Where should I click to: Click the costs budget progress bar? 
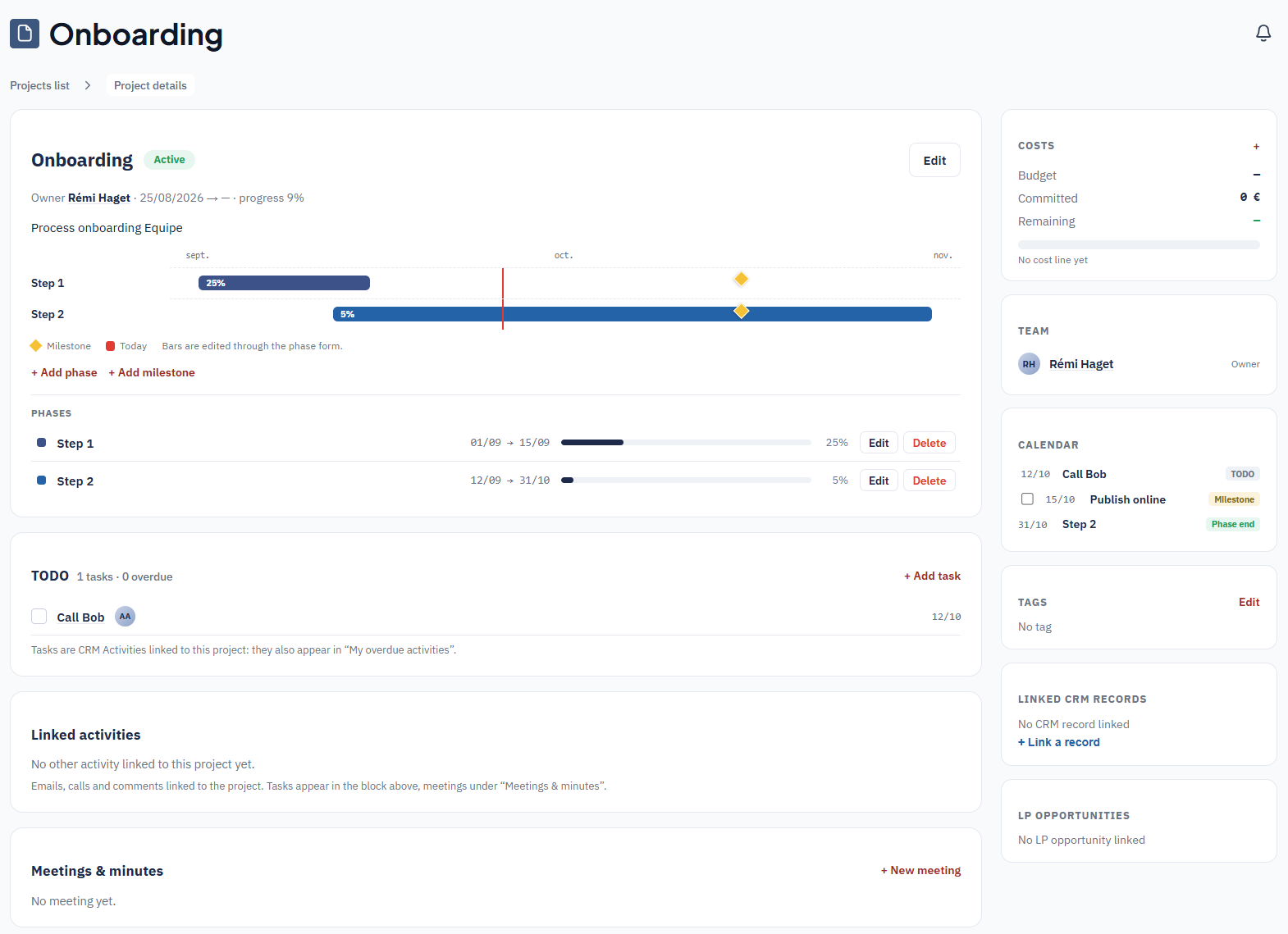(x=1139, y=244)
